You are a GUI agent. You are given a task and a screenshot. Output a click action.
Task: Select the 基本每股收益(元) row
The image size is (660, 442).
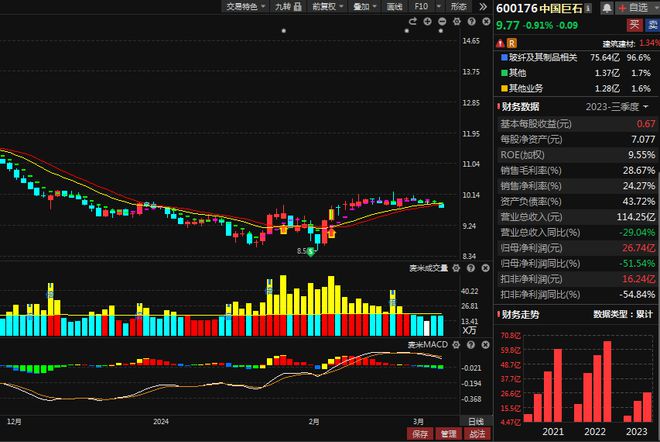tap(576, 124)
